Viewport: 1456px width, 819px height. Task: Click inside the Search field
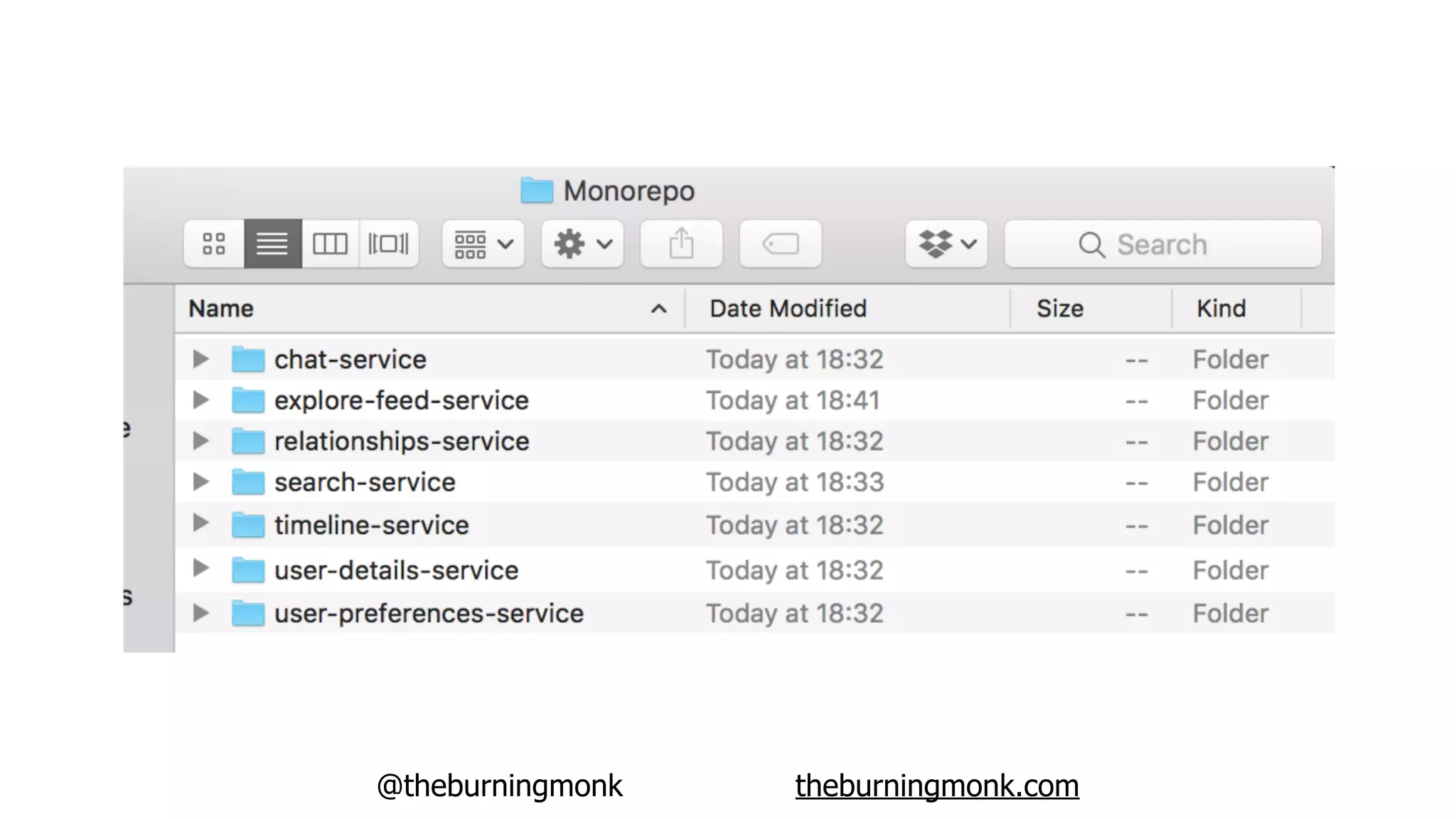pos(1162,244)
